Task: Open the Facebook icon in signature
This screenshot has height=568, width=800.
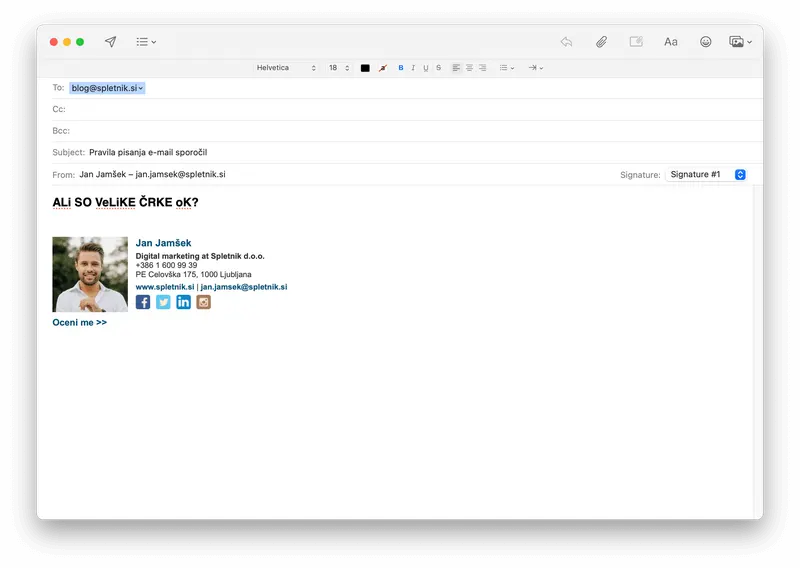Action: click(x=143, y=302)
